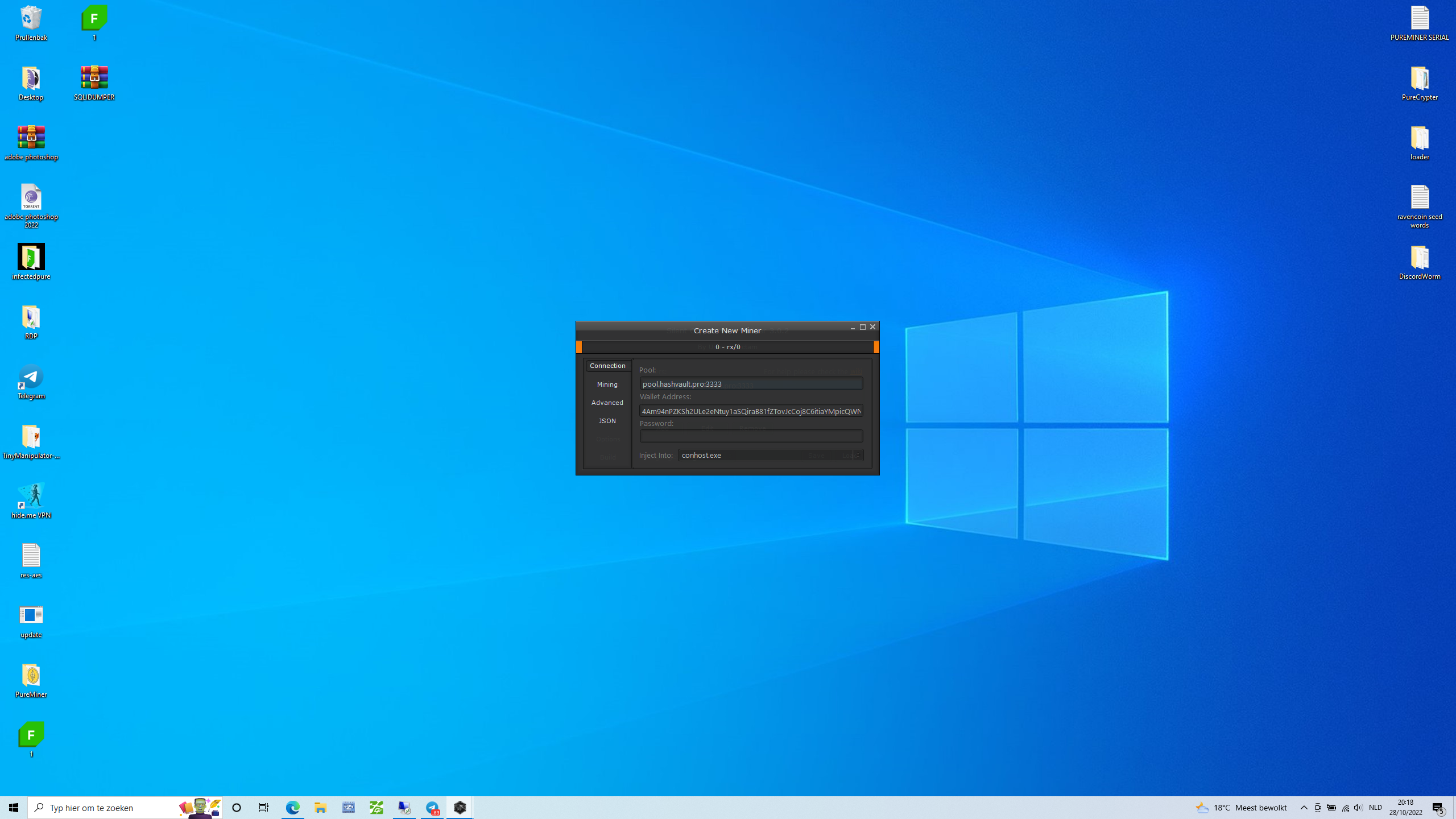
Task: Select the RDP folder icon
Action: click(x=31, y=322)
